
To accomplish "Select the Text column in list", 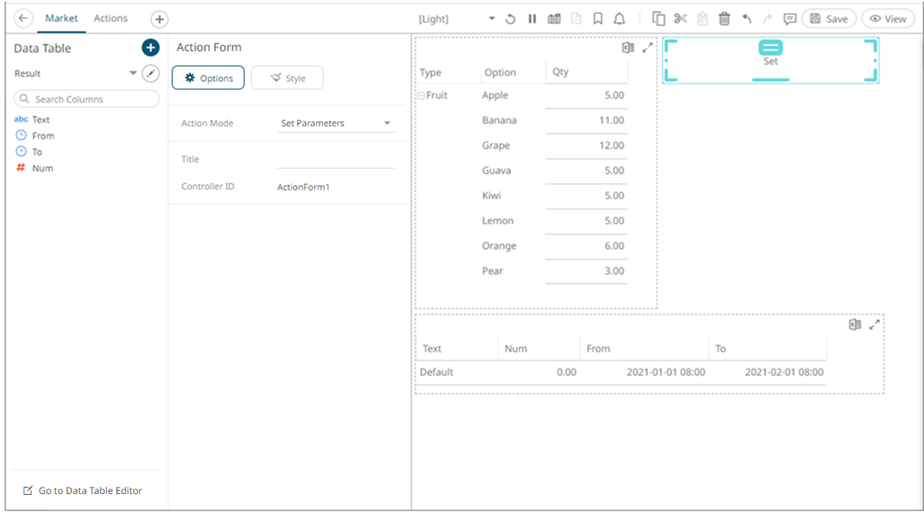I will tap(41, 119).
